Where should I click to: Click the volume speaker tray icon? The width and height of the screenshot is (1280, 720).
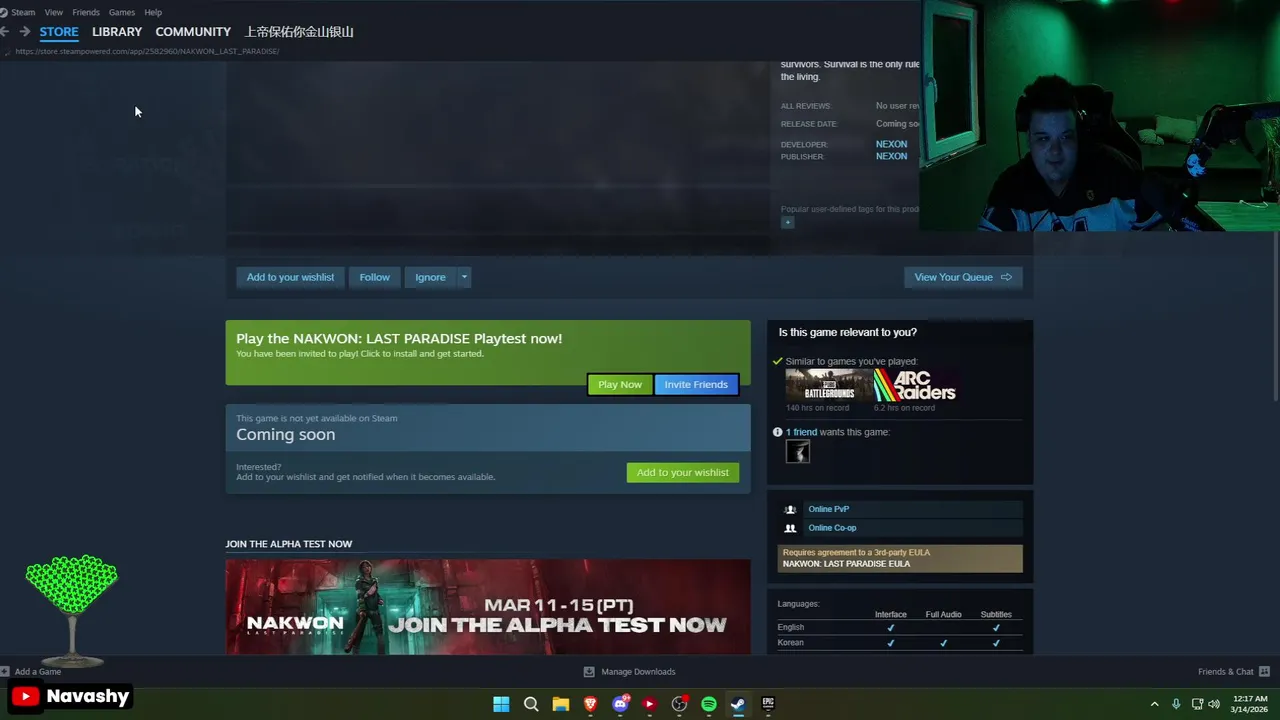pos(1214,704)
